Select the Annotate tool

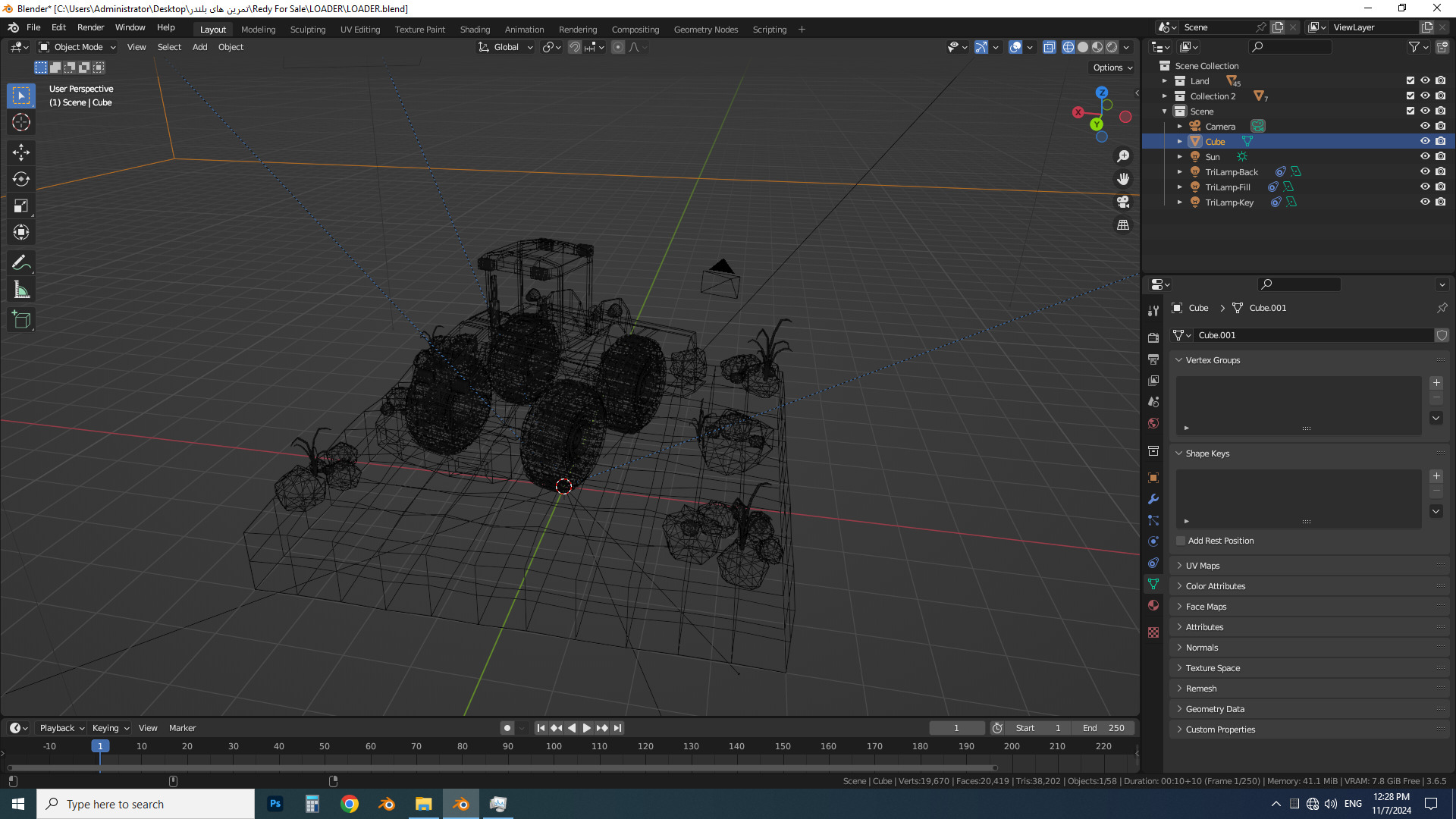21,263
